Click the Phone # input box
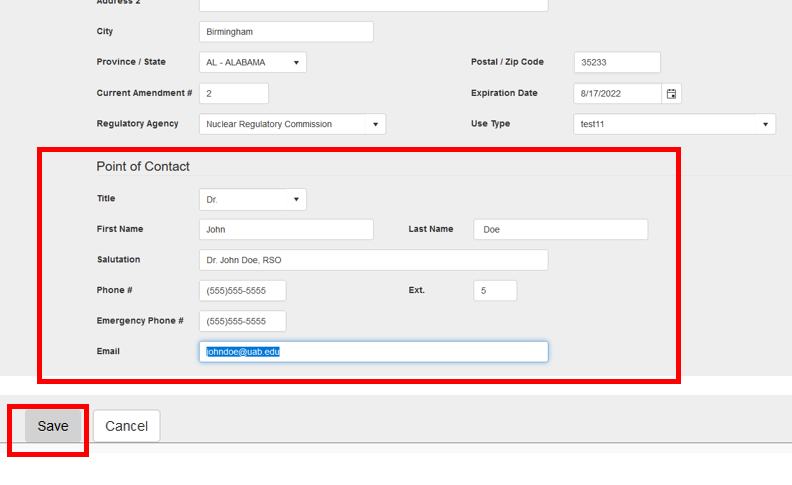 [243, 291]
